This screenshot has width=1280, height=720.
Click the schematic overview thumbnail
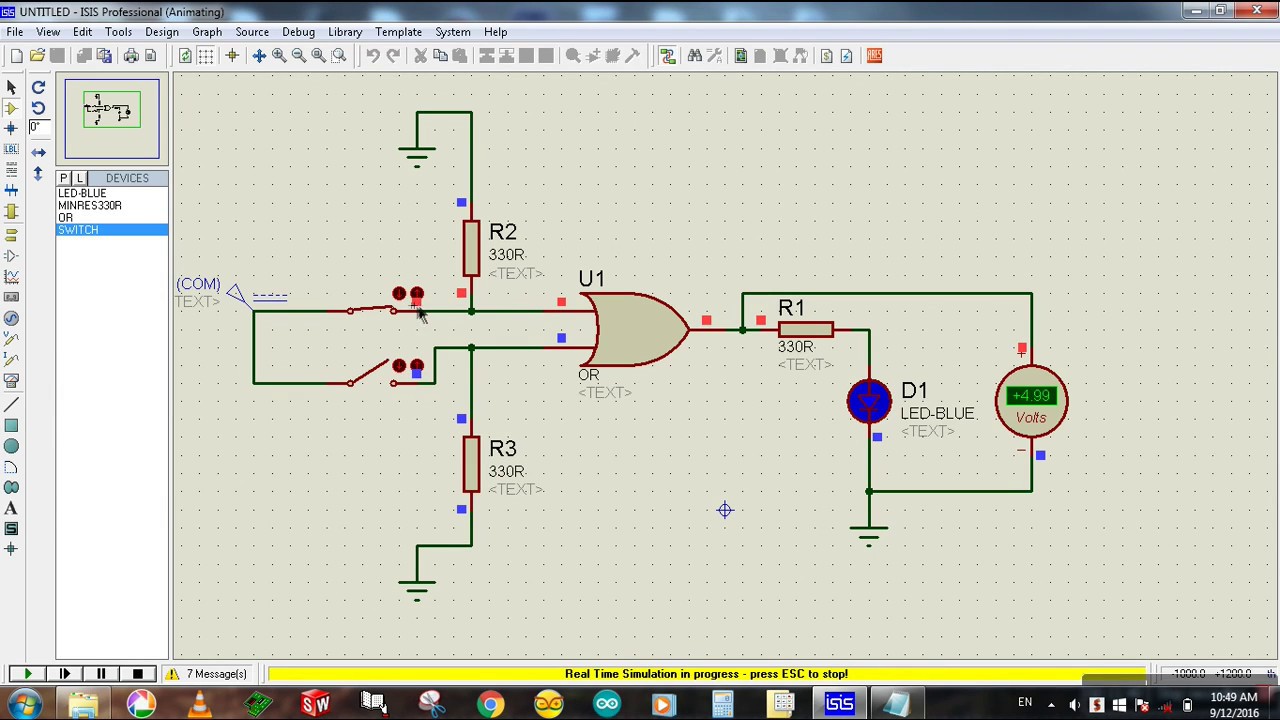click(112, 118)
